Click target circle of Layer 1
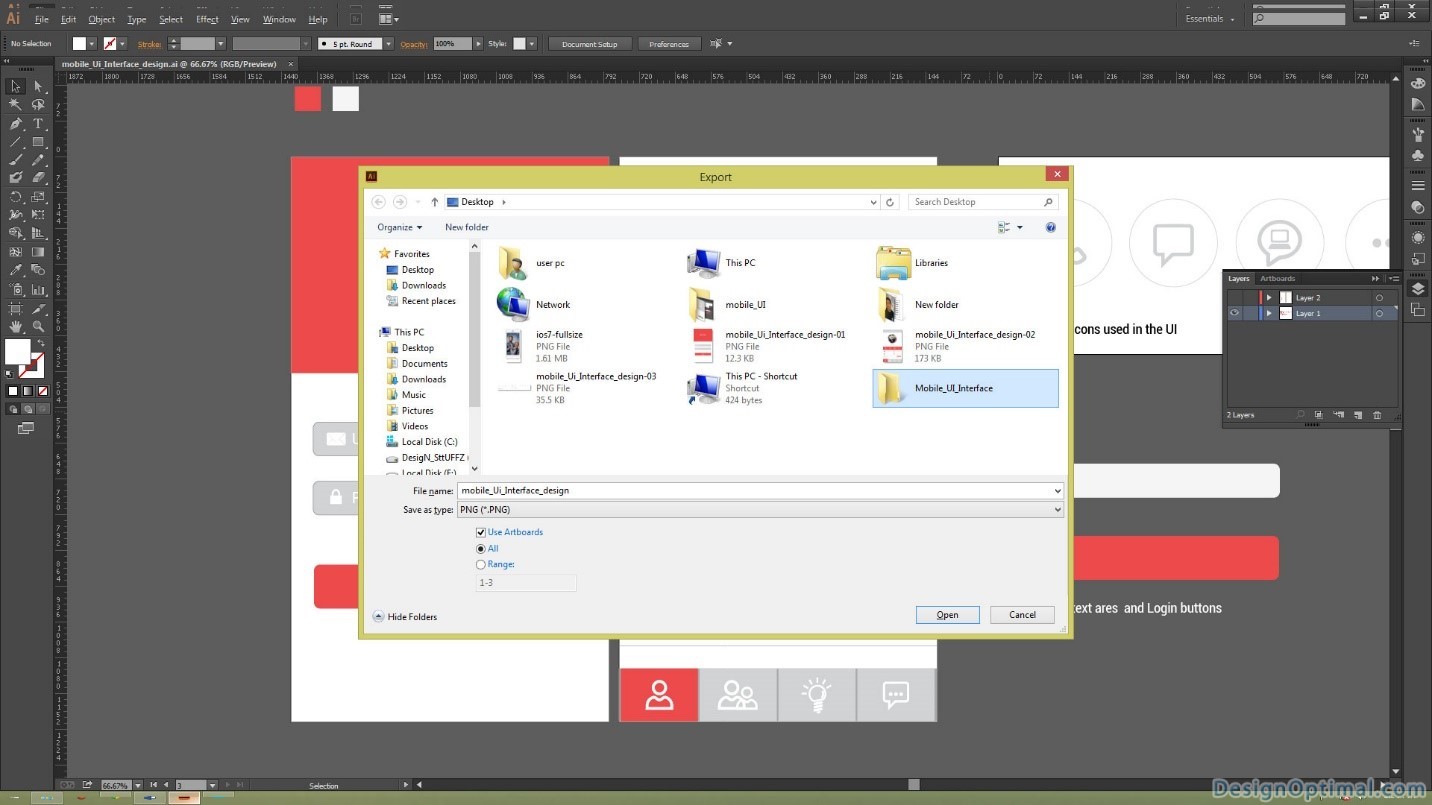Viewport: 1432px width, 805px height. coord(1379,314)
